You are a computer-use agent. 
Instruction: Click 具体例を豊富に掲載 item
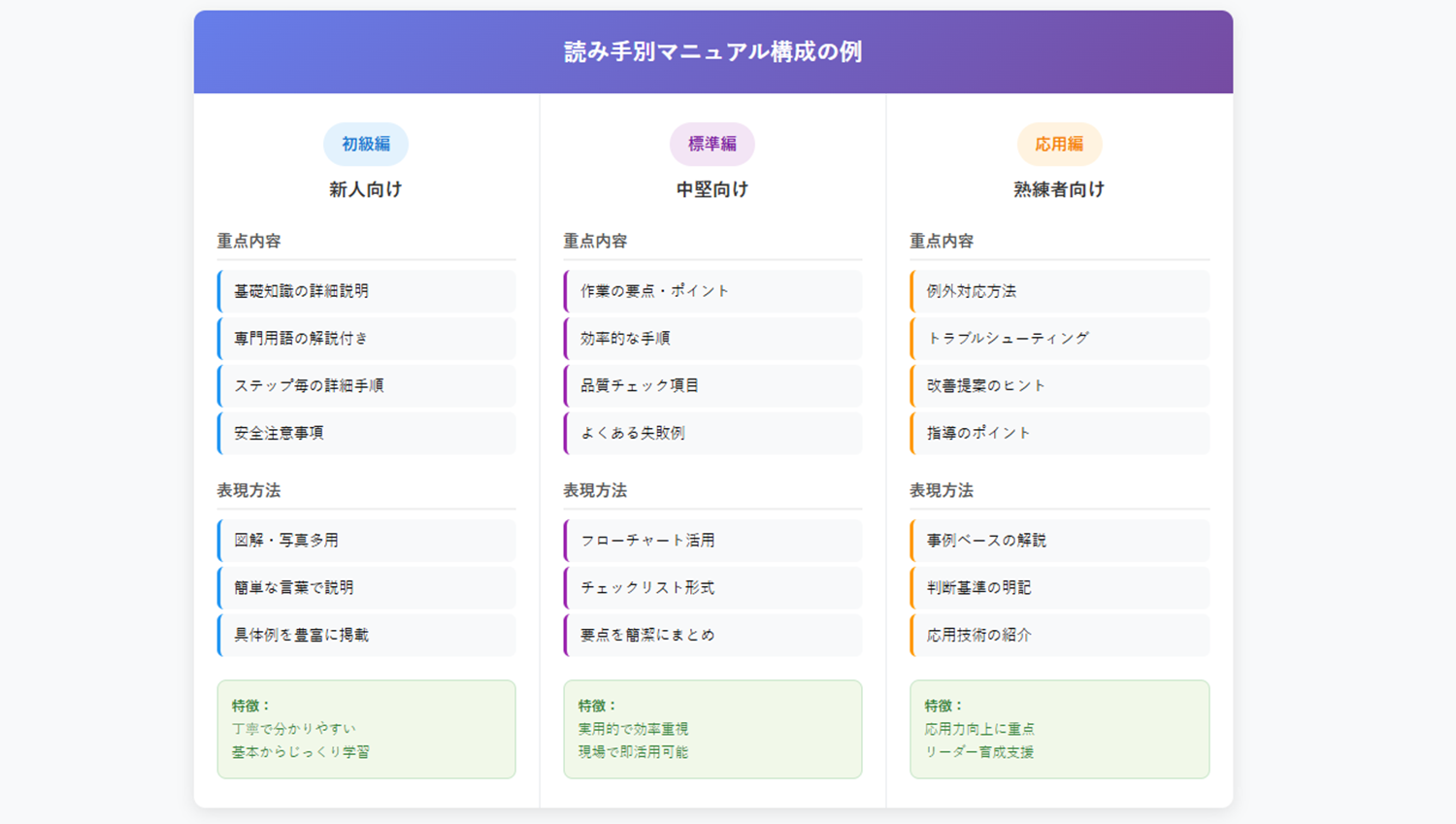[367, 635]
